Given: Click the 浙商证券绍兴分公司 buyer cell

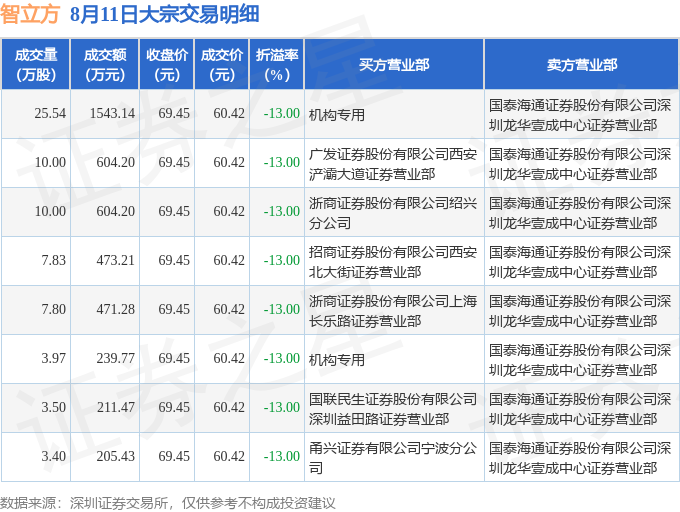Looking at the screenshot, I should (393, 213).
